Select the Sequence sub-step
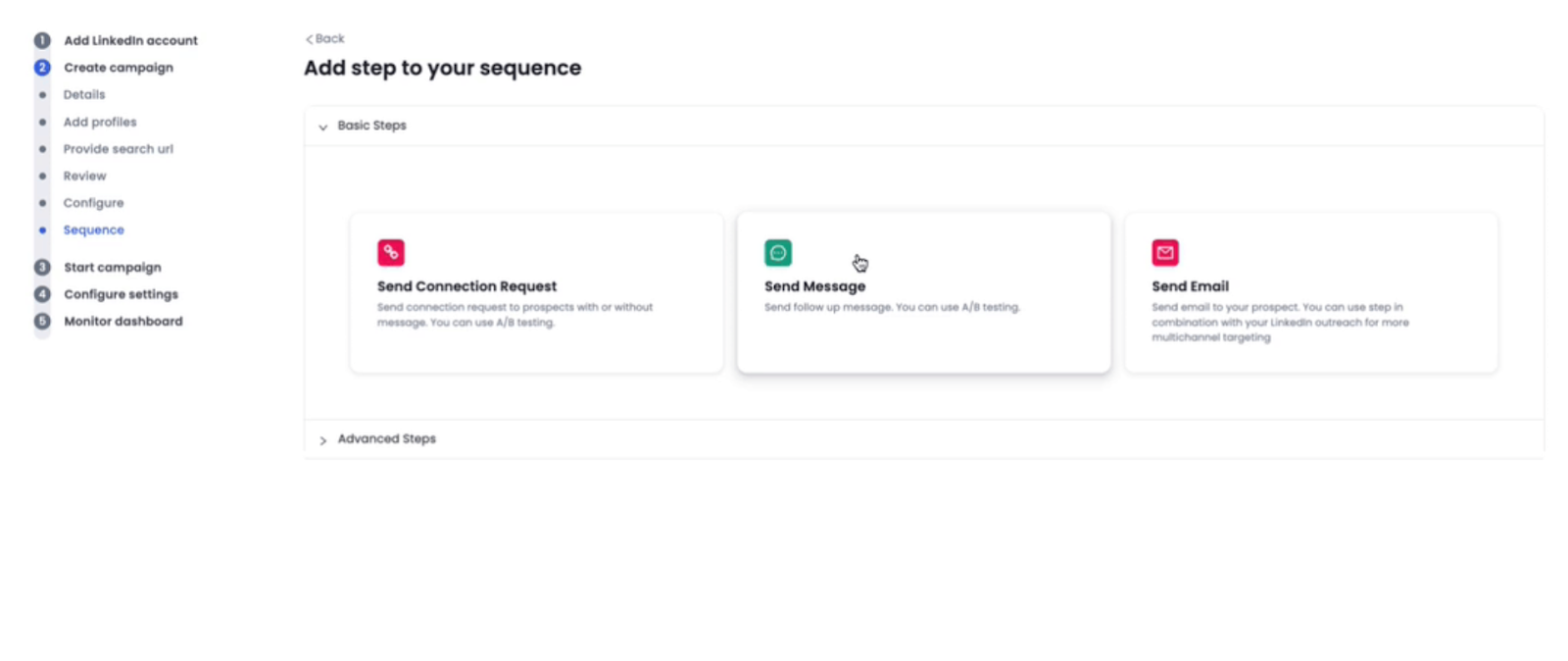 tap(94, 230)
